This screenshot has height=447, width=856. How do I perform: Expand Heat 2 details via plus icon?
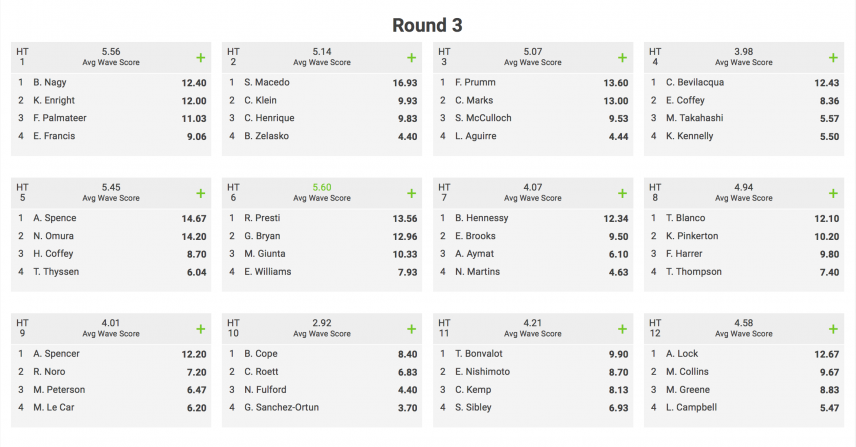point(411,58)
